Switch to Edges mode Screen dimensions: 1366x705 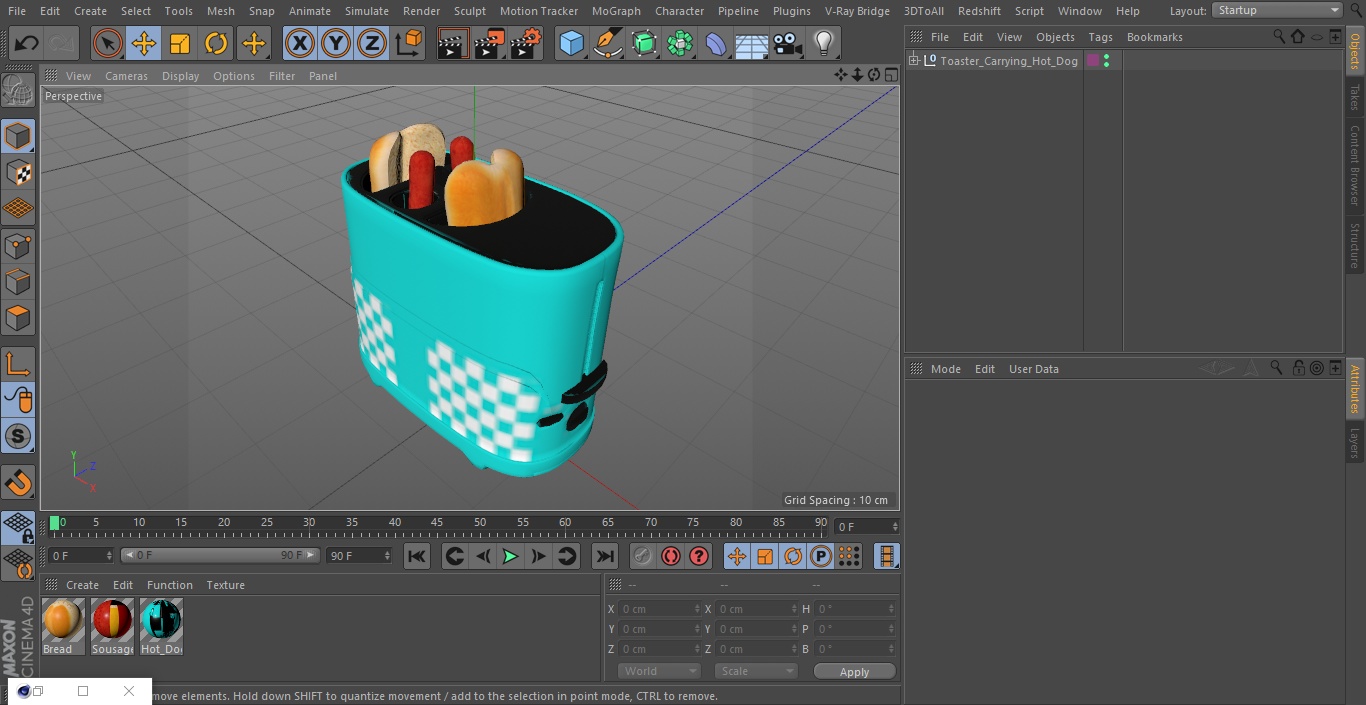point(18,281)
